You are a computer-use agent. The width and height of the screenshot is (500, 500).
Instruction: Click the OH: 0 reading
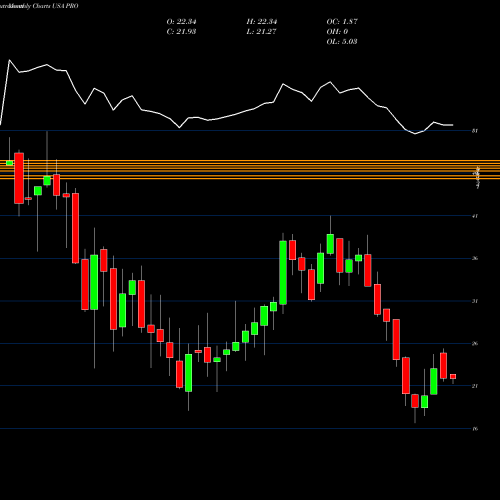[x=337, y=32]
